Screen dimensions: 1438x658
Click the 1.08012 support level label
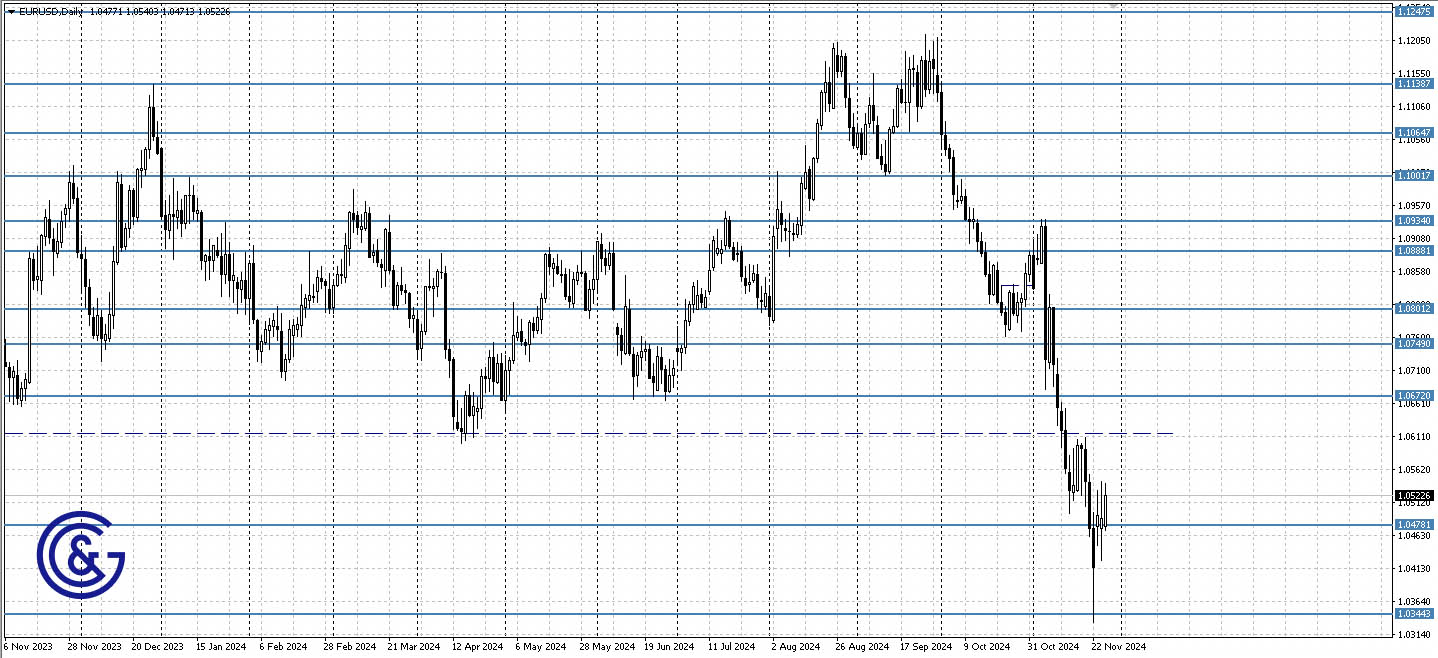click(x=1414, y=308)
